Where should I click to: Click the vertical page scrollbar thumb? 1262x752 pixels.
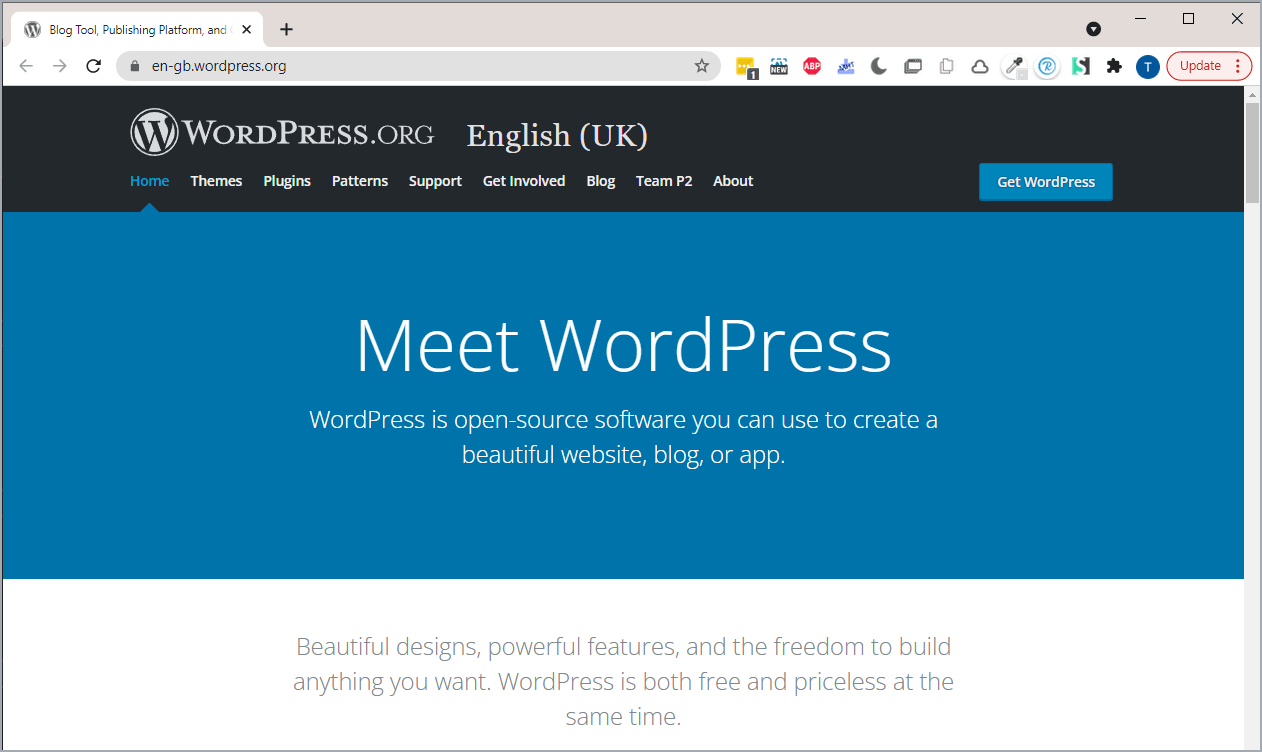(1252, 150)
